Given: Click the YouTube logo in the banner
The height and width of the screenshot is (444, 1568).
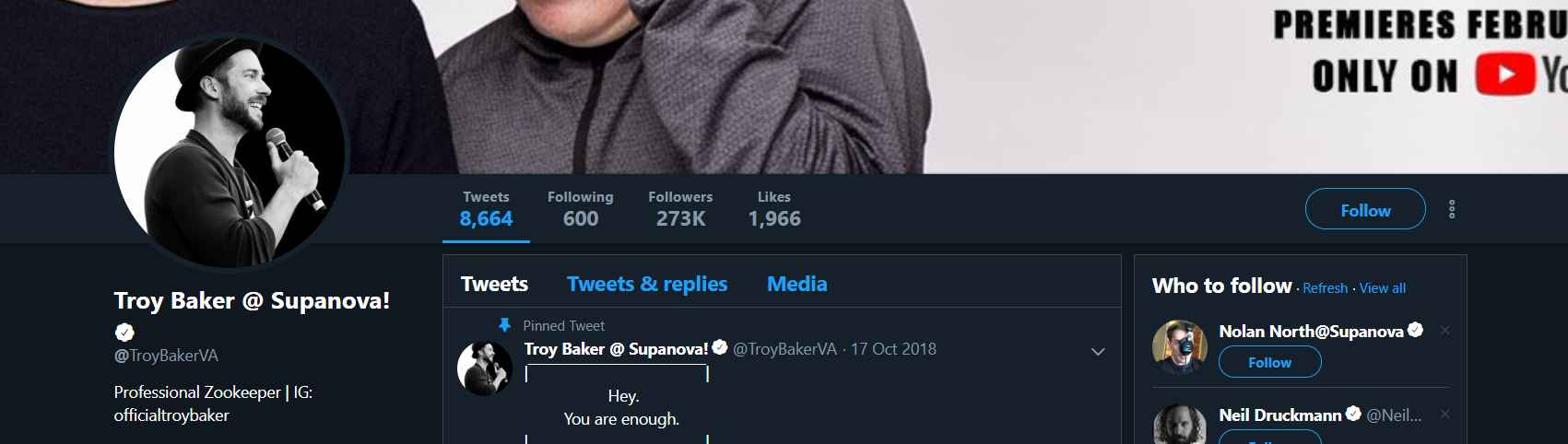Looking at the screenshot, I should 1505,74.
